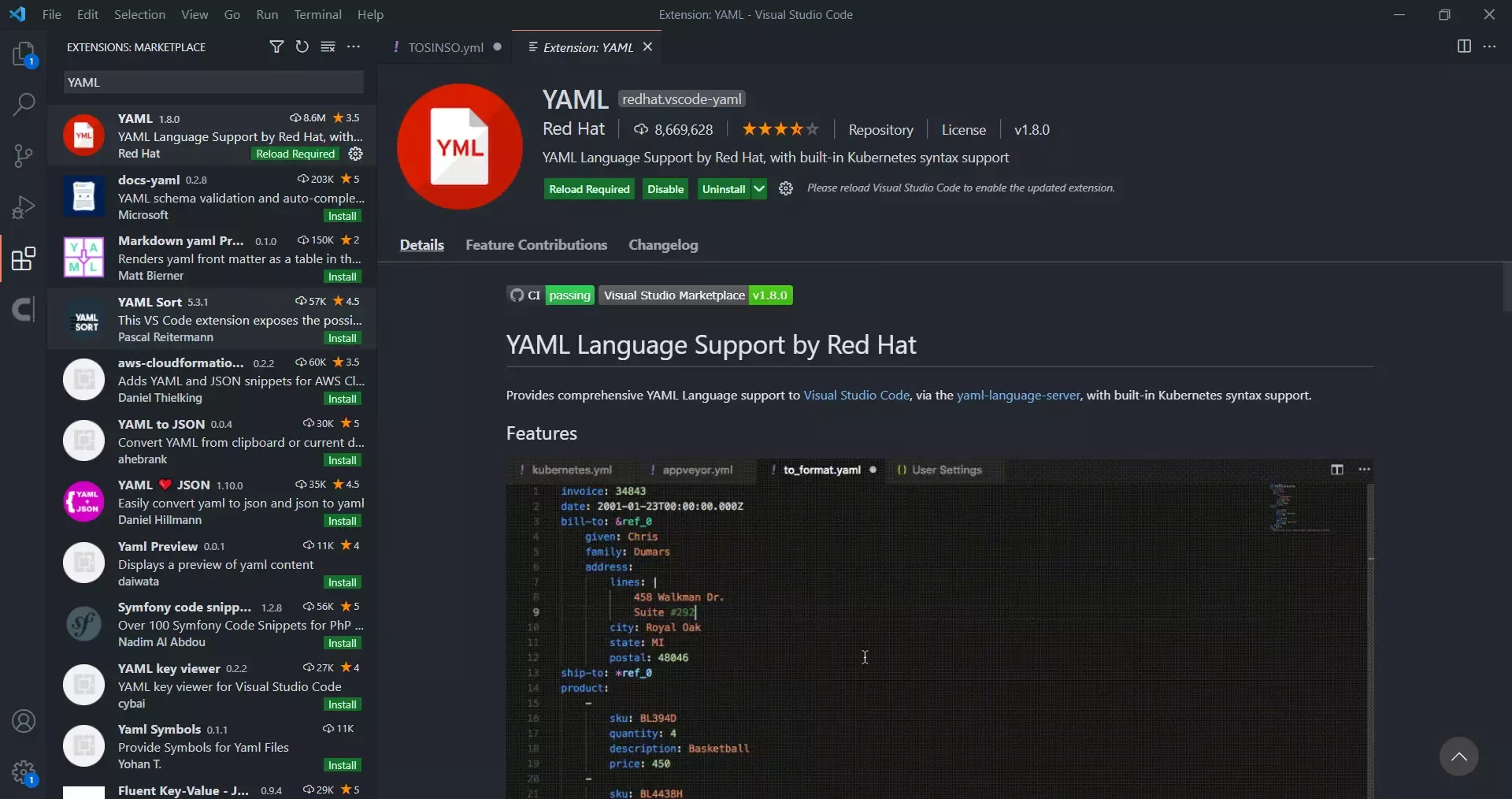The height and width of the screenshot is (799, 1512).
Task: Follow the Visual Studio Code hyperlink
Action: (856, 396)
